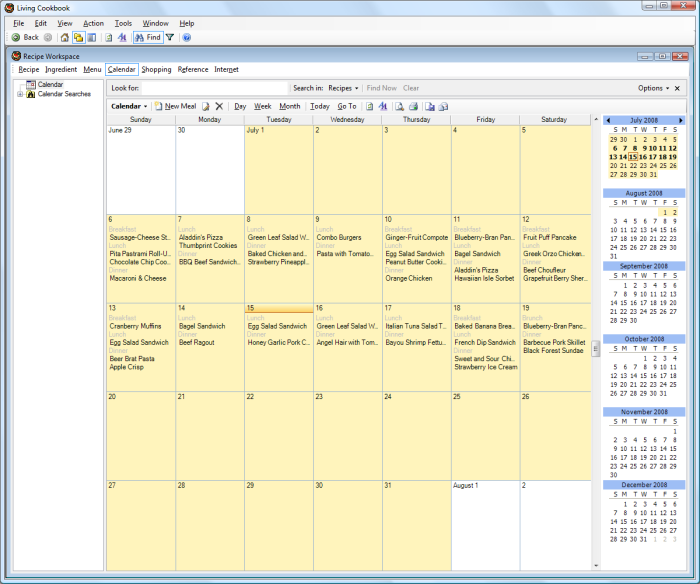Click the font icon in the calendar toolbar
The image size is (700, 584).
383,106
